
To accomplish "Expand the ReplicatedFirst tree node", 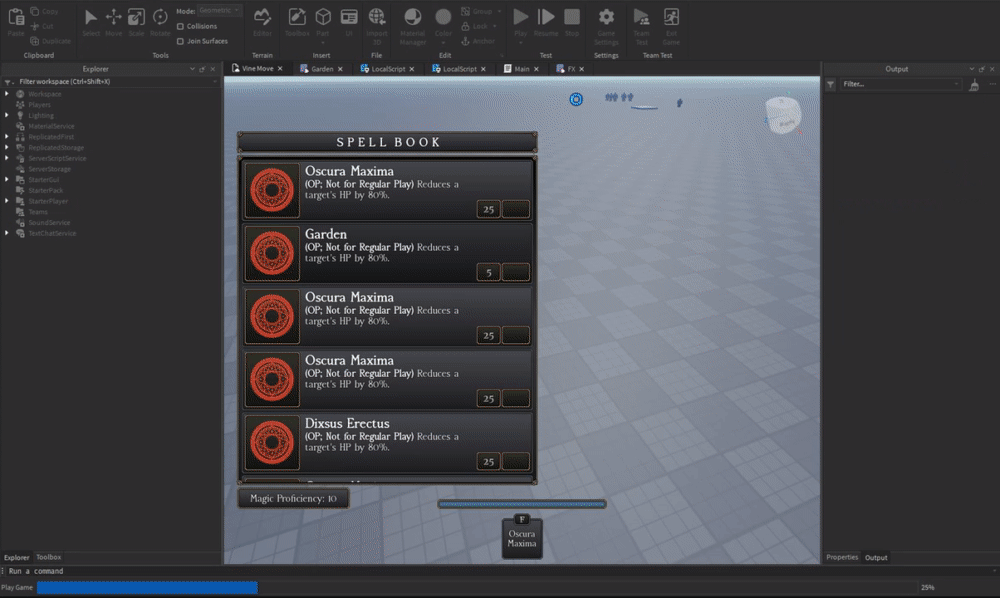I will coord(7,136).
